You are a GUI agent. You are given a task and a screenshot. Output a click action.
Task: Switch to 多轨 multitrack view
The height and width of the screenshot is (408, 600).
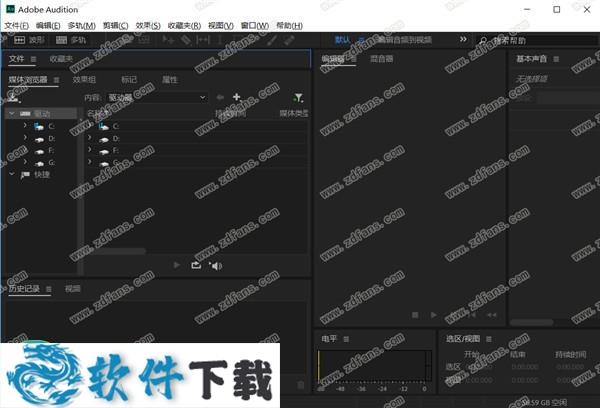coord(74,40)
